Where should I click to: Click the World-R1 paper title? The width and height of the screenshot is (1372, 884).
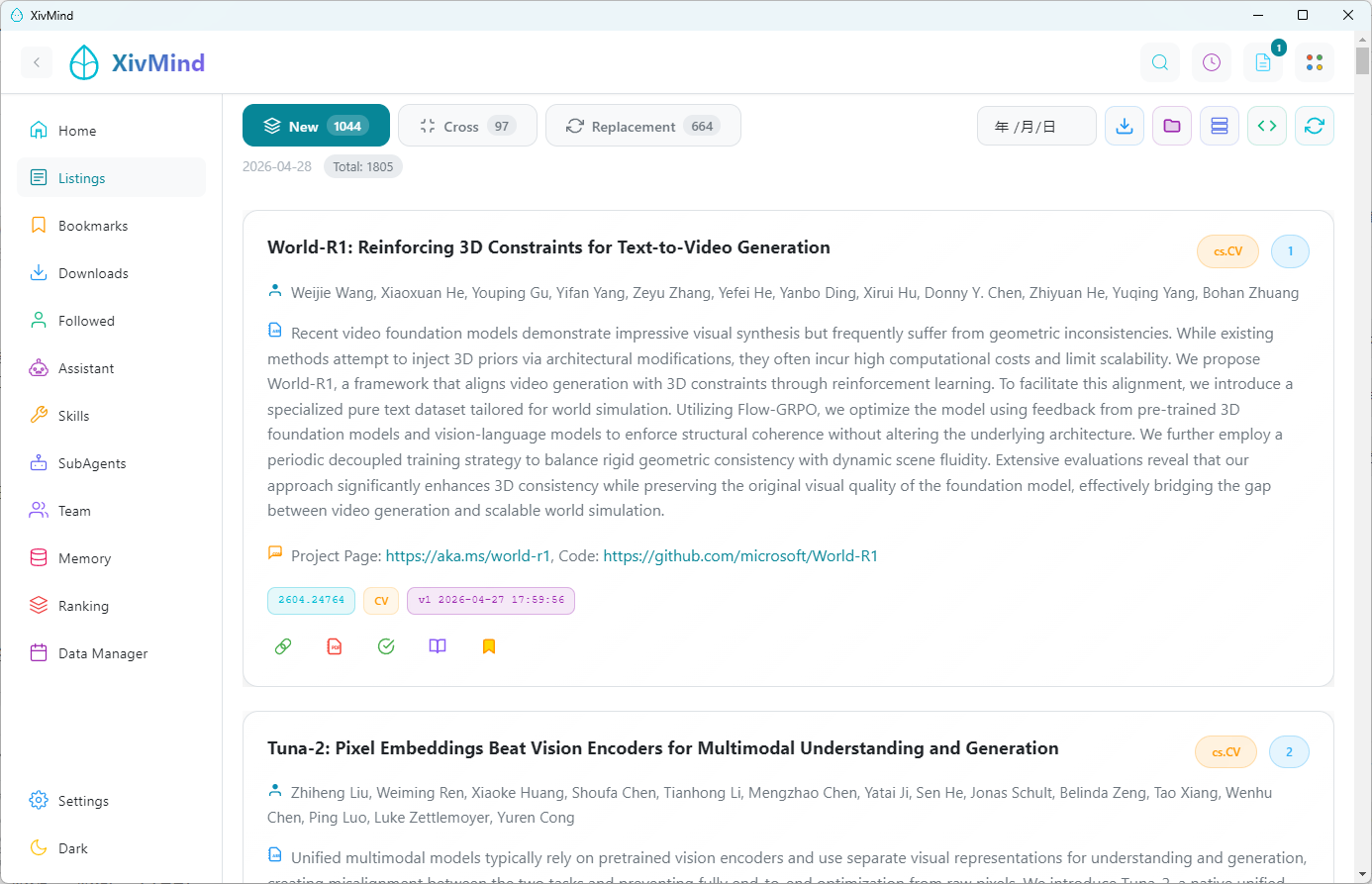(548, 247)
